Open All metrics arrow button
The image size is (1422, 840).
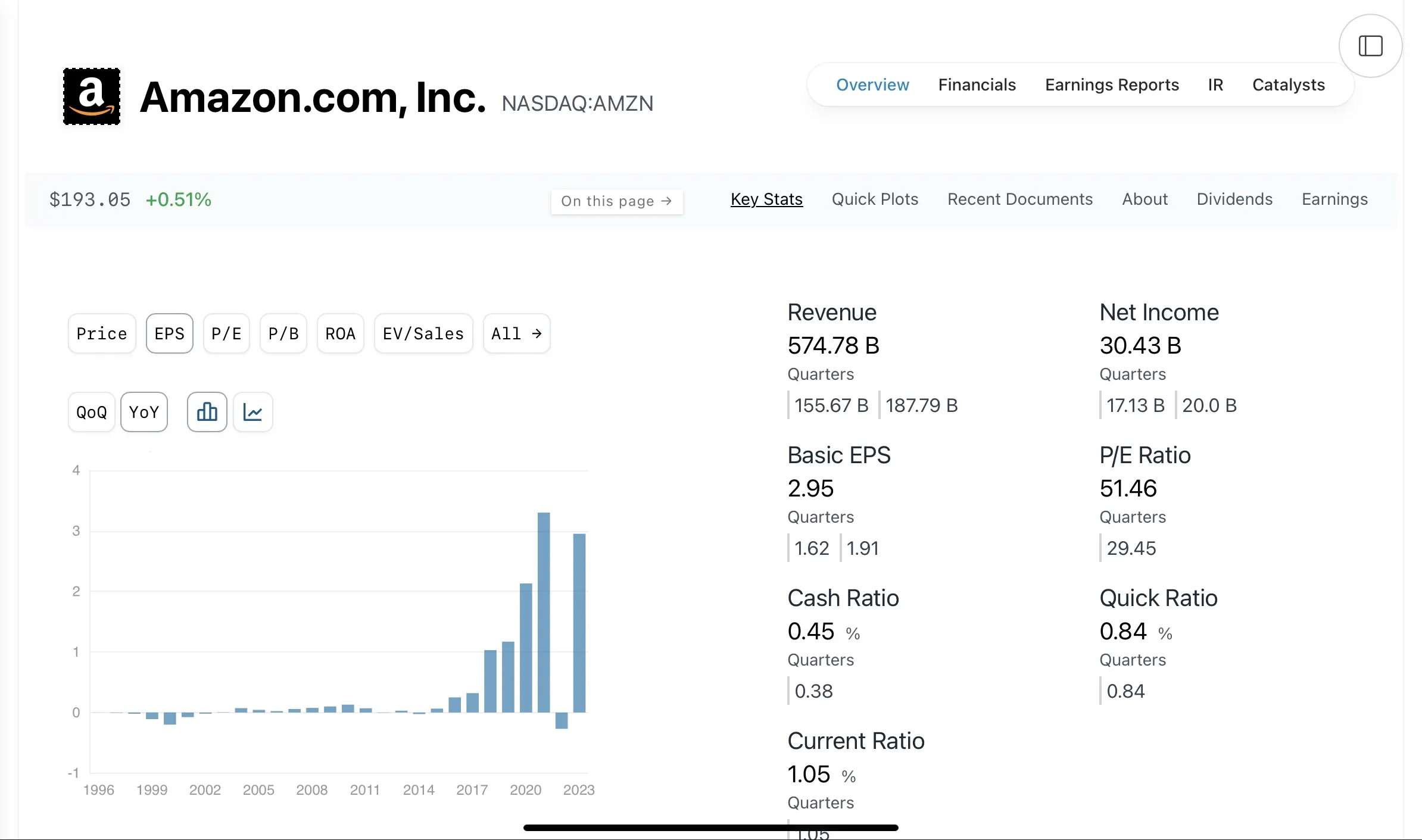(x=517, y=333)
